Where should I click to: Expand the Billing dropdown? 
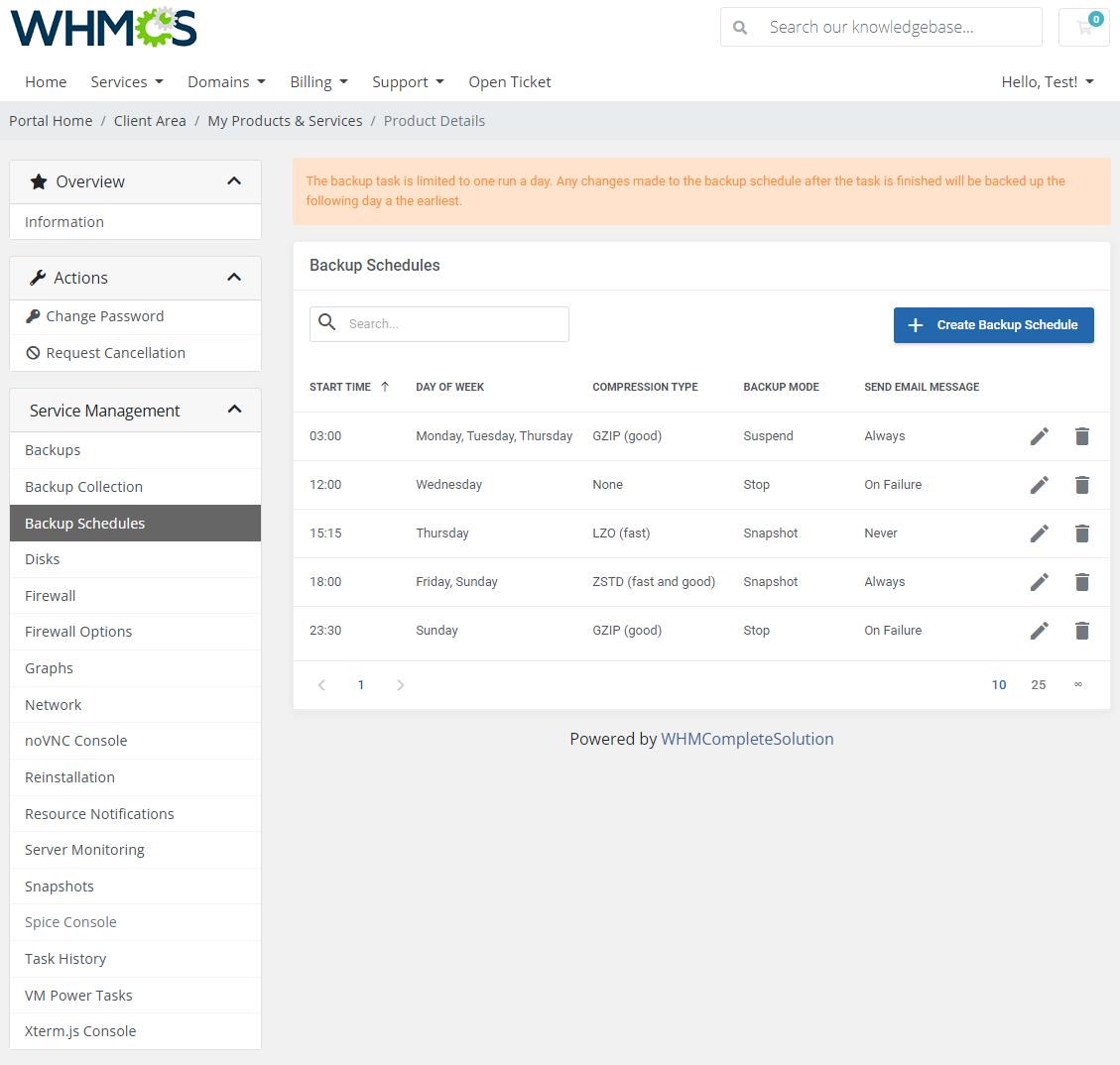(x=318, y=81)
